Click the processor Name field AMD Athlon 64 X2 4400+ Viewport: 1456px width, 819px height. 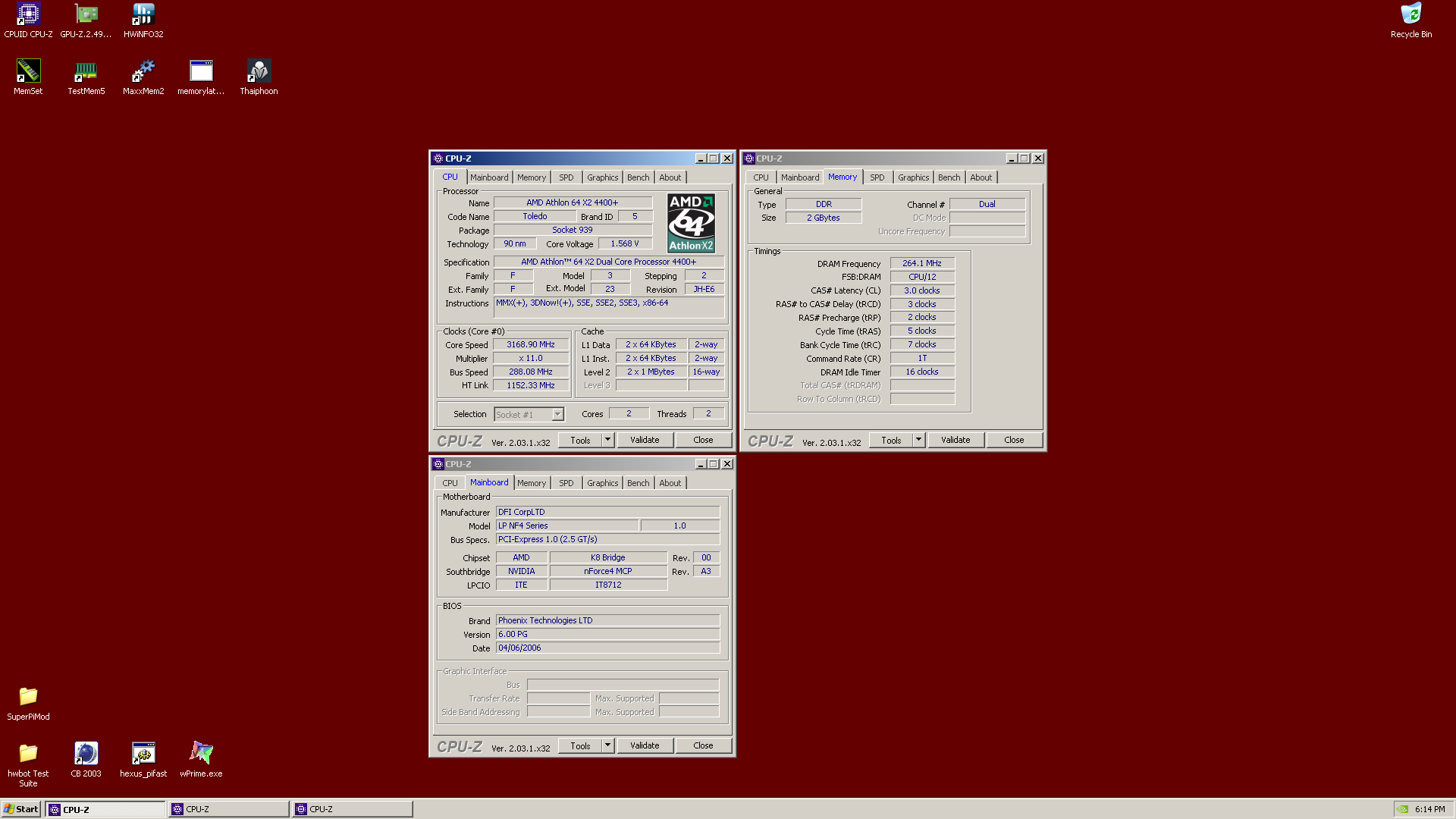pos(573,202)
